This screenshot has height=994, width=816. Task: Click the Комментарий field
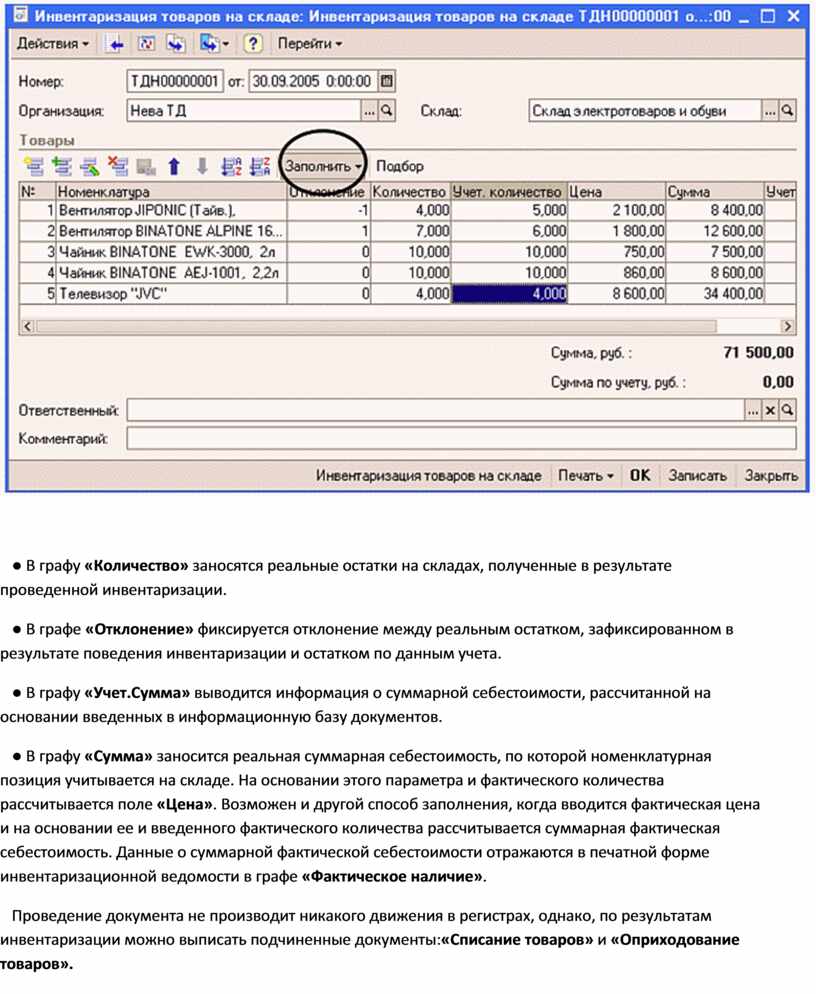[461, 438]
